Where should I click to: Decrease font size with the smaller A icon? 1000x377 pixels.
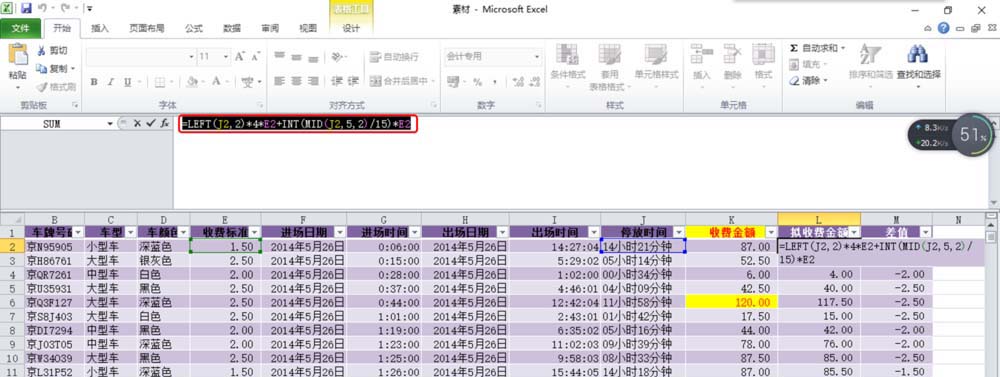pos(255,57)
